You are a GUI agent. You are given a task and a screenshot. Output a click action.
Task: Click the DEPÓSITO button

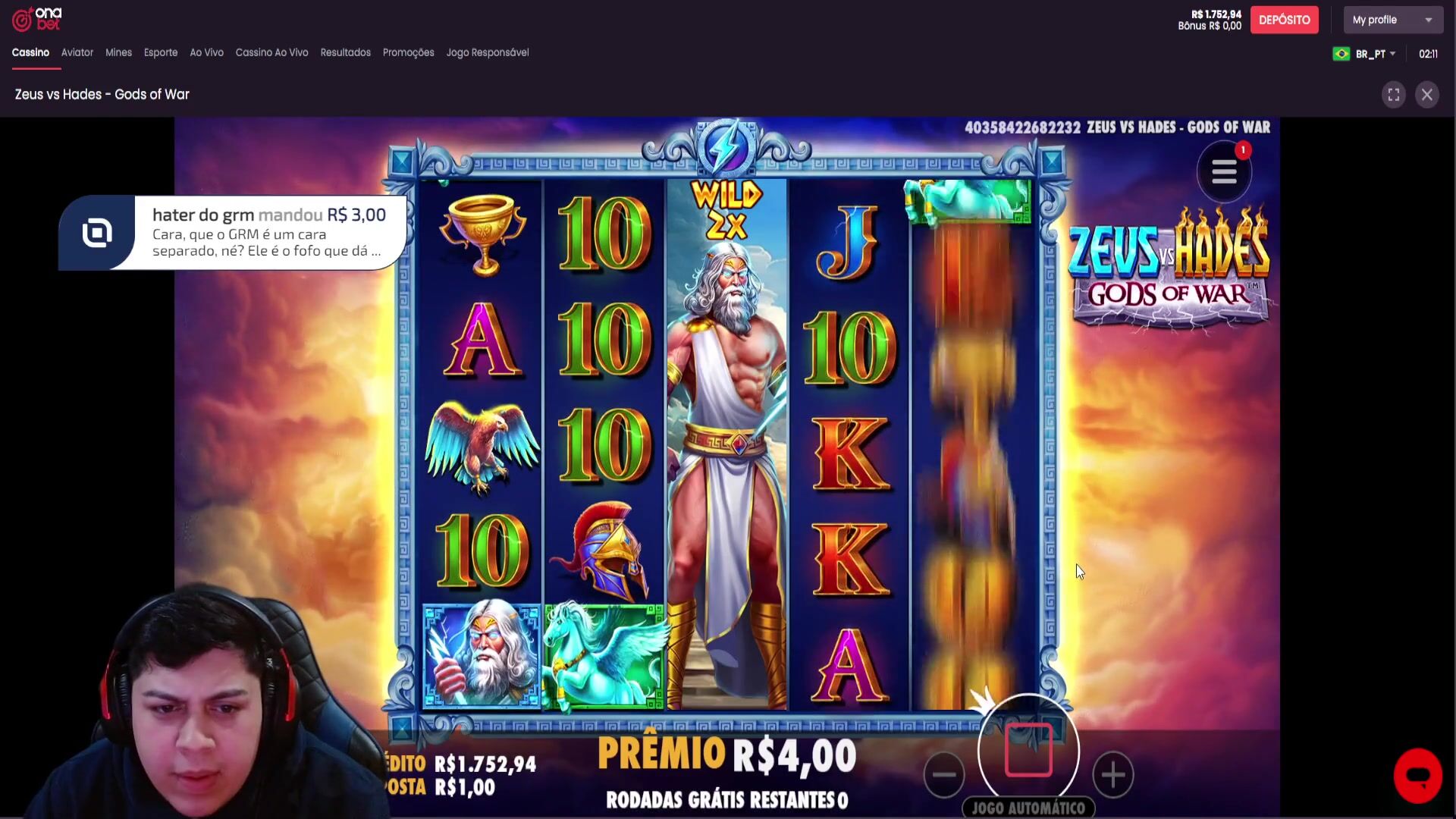1284,20
